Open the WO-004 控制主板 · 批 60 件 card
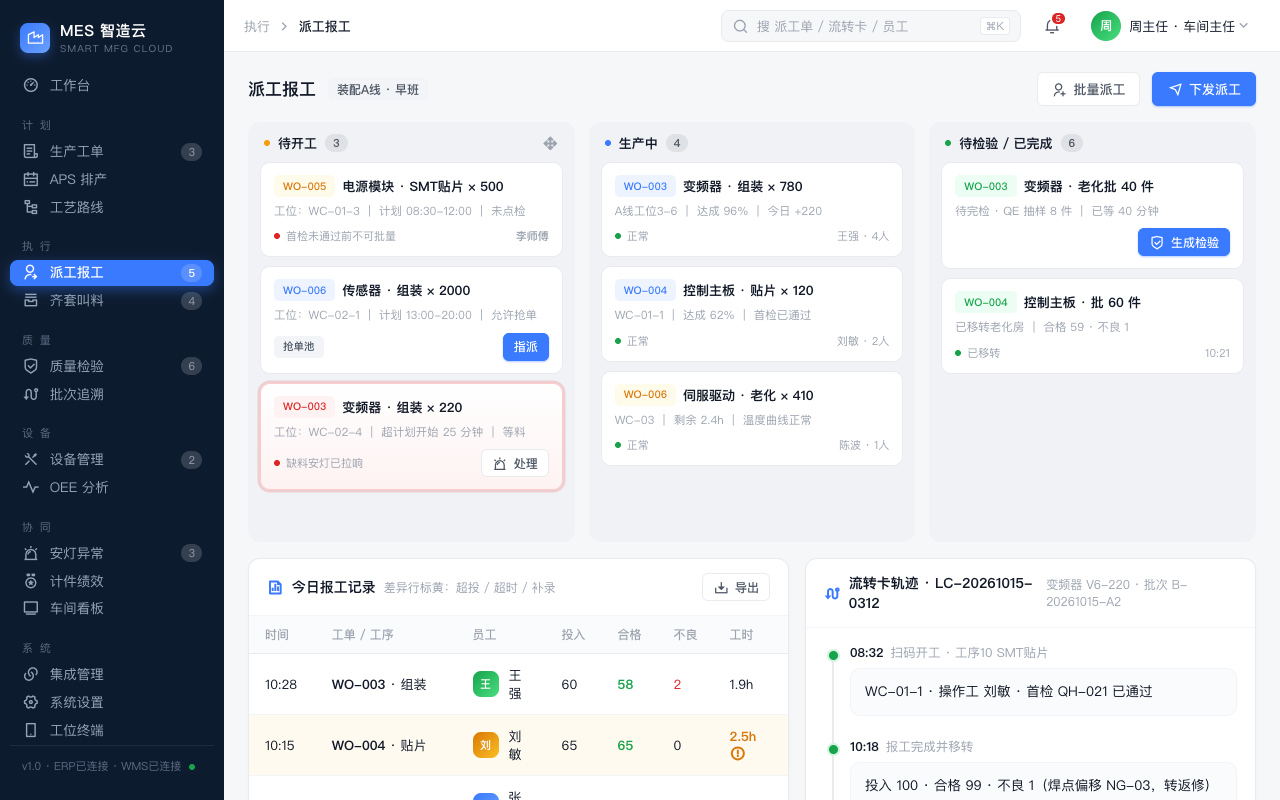The height and width of the screenshot is (800, 1280). point(1092,326)
